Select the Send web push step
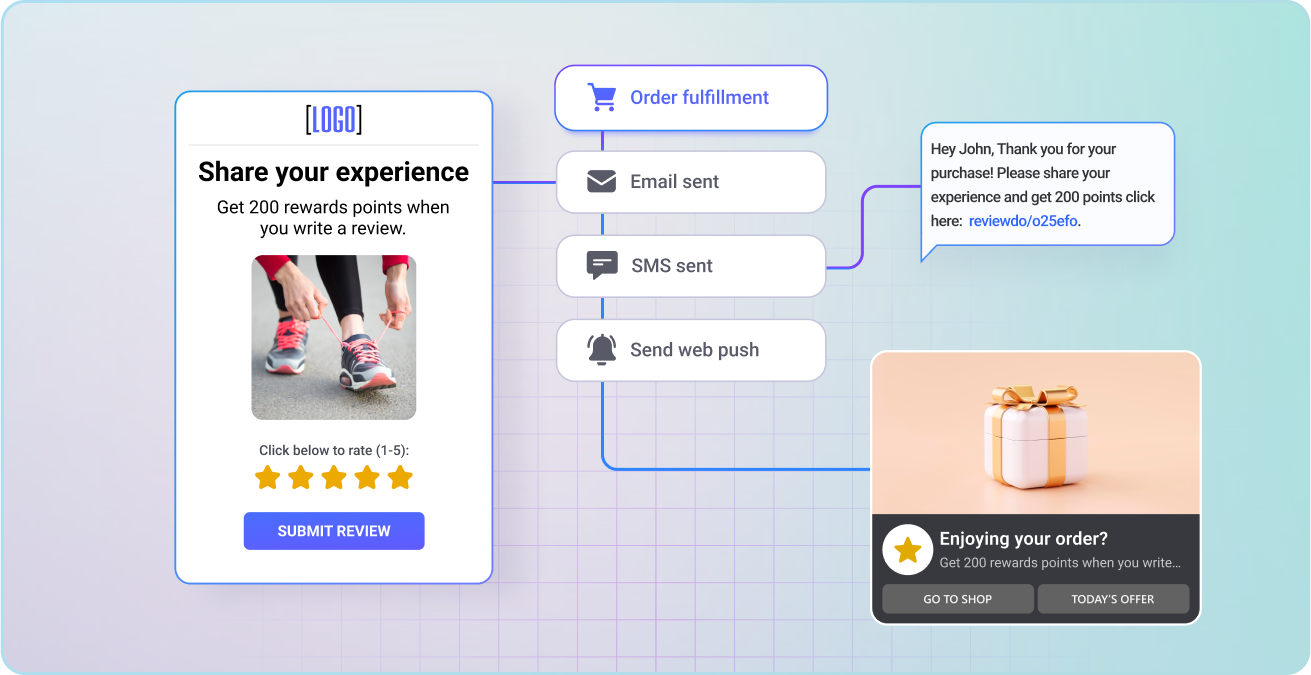Viewport: 1311px width, 675px height. (691, 350)
